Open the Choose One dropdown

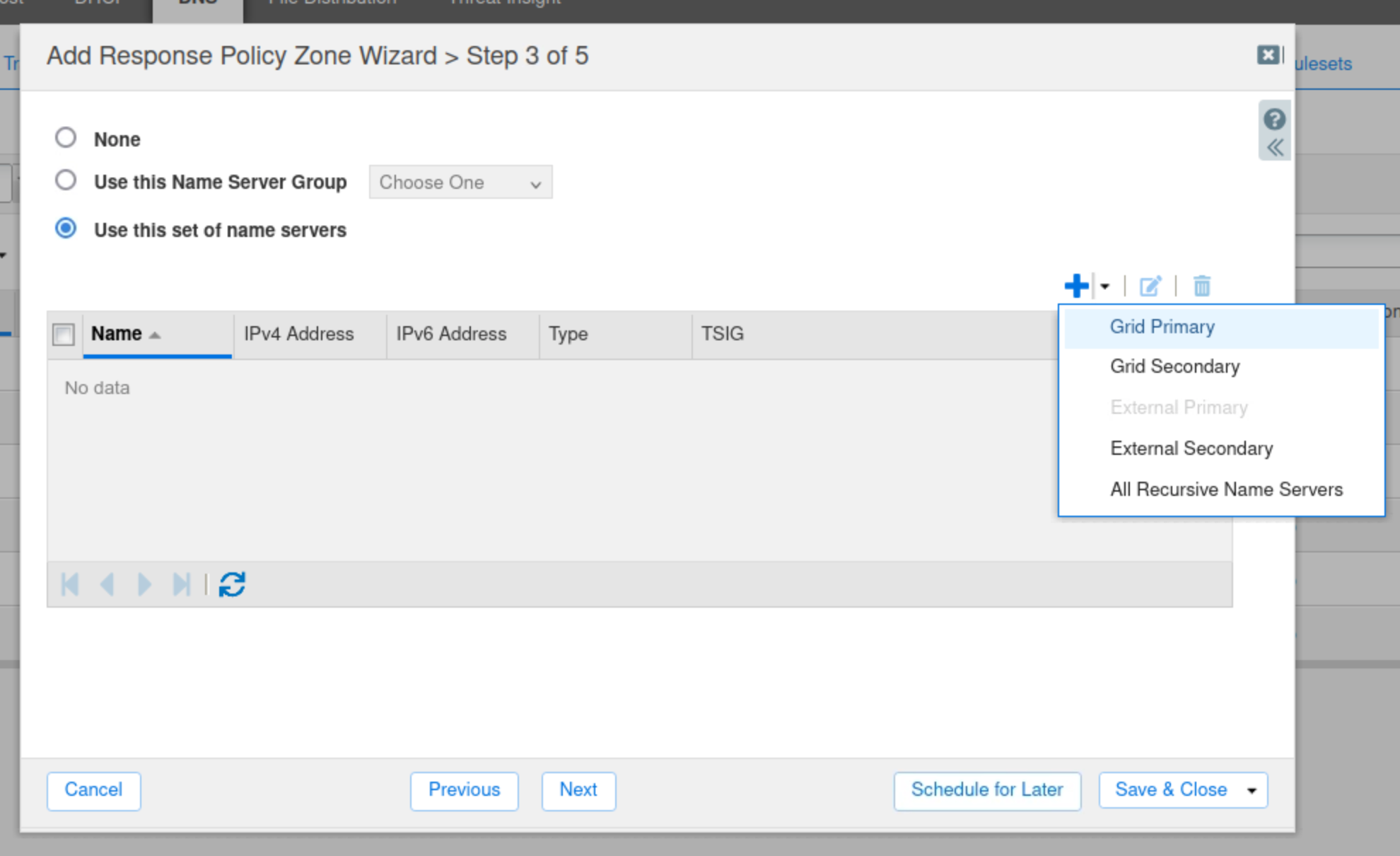click(460, 183)
